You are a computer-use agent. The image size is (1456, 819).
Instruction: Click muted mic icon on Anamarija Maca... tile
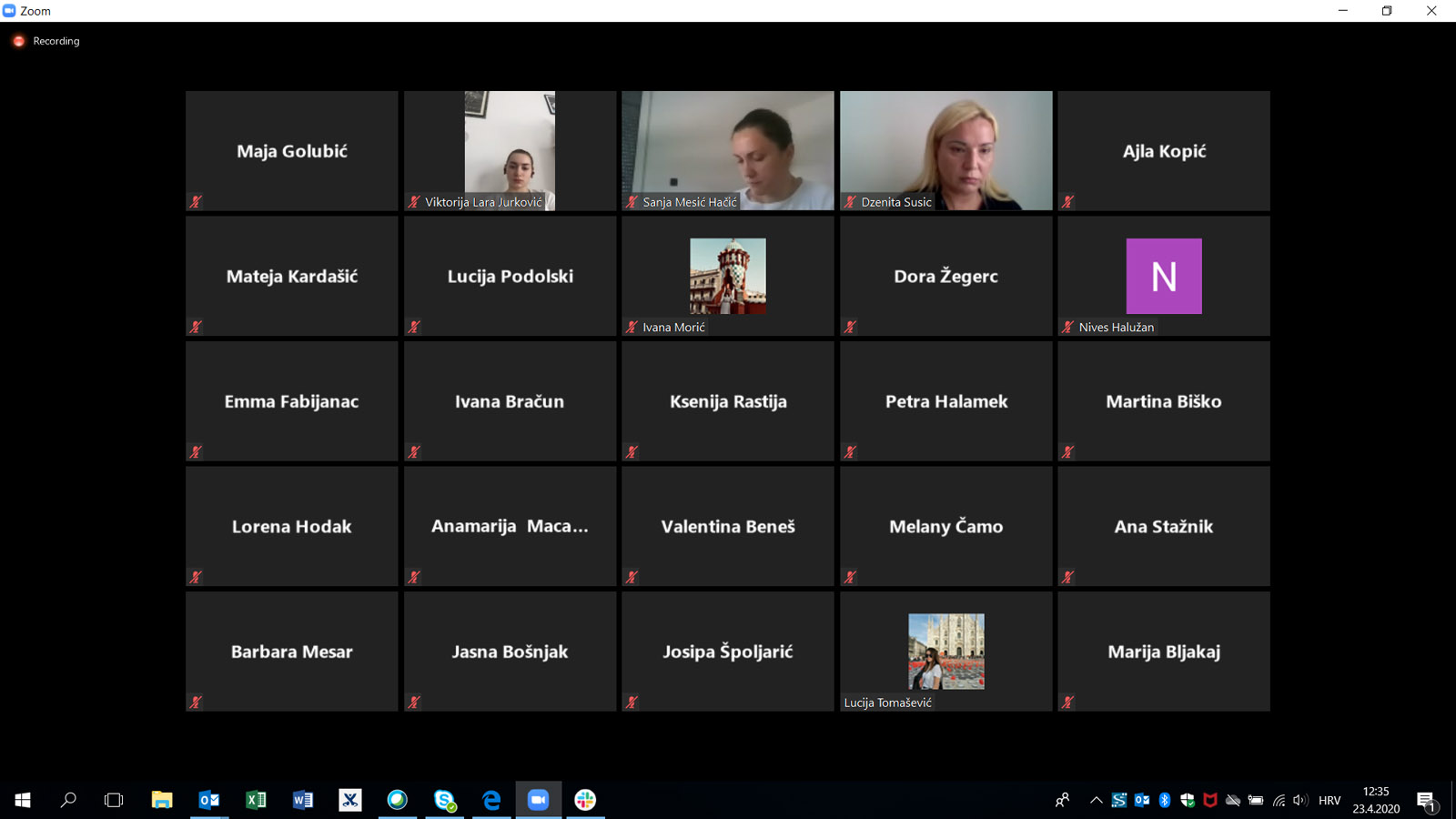(x=414, y=577)
